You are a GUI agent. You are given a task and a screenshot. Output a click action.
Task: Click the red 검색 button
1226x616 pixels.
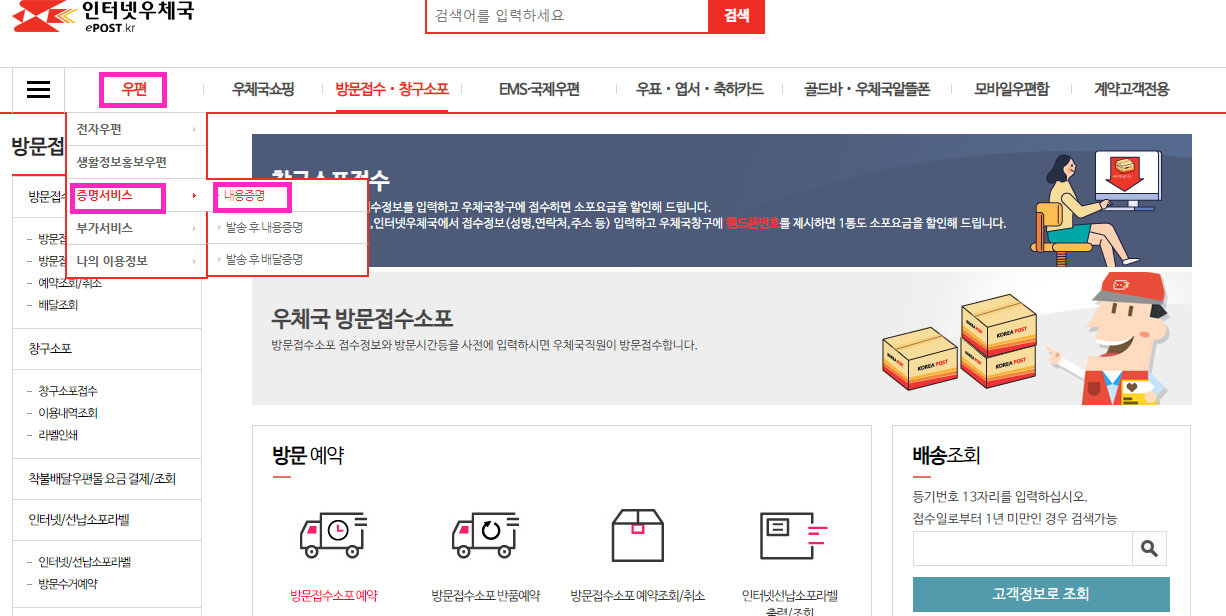click(736, 16)
